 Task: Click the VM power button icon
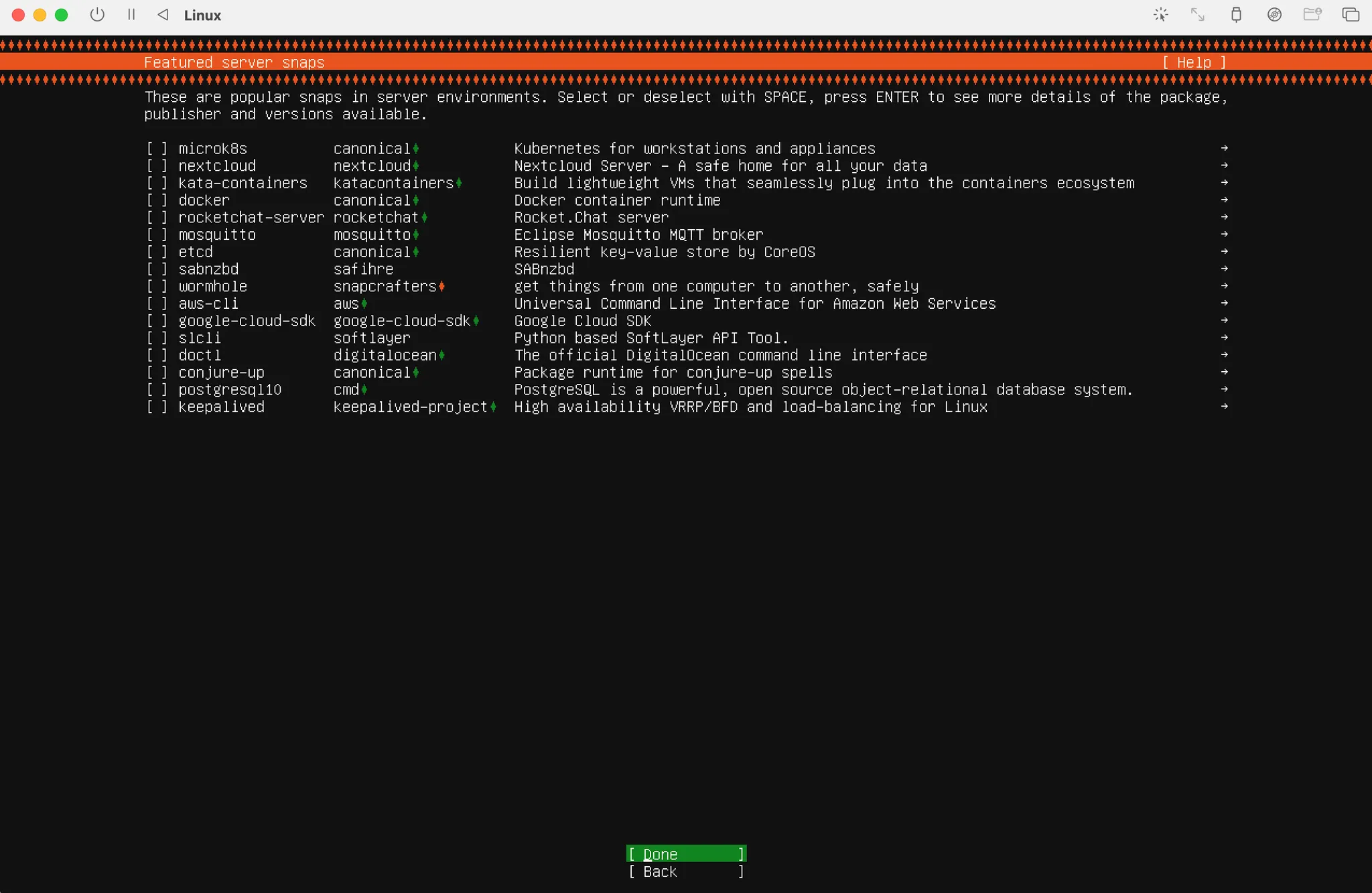tap(97, 15)
